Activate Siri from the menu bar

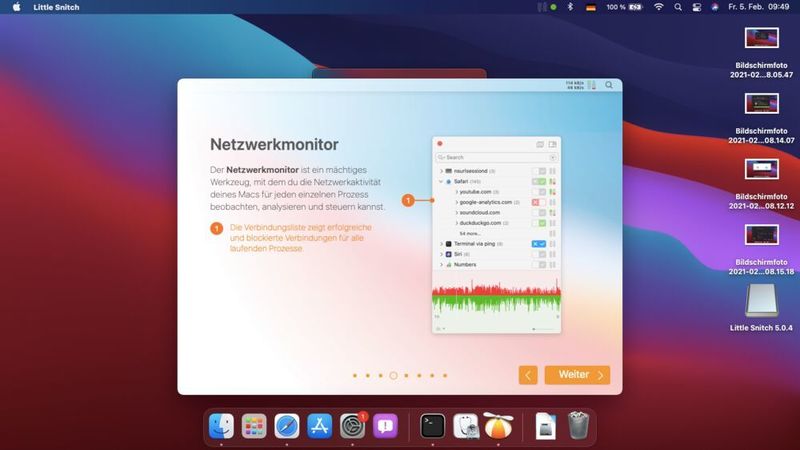point(715,7)
